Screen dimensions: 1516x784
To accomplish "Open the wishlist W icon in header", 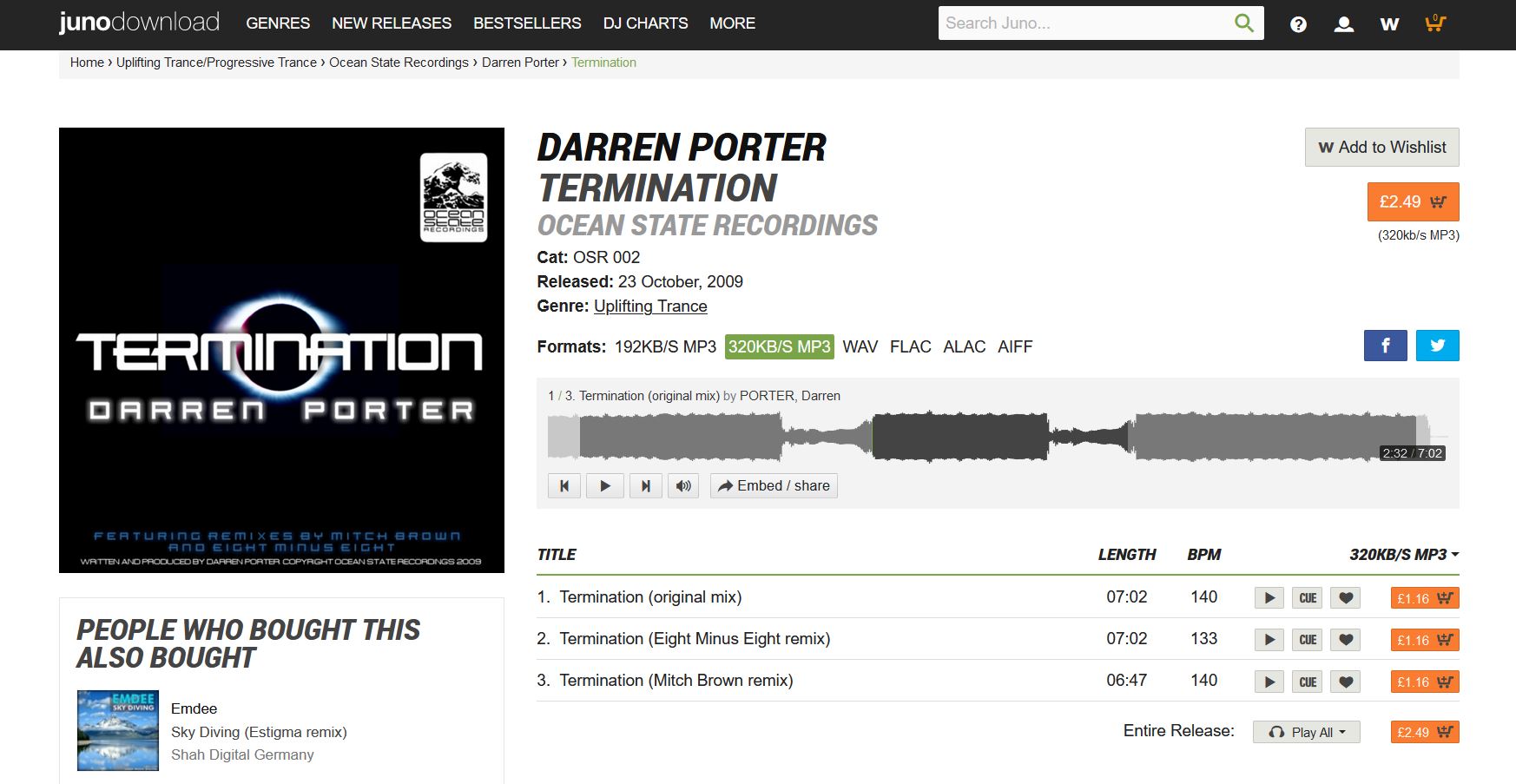I will pos(1389,24).
